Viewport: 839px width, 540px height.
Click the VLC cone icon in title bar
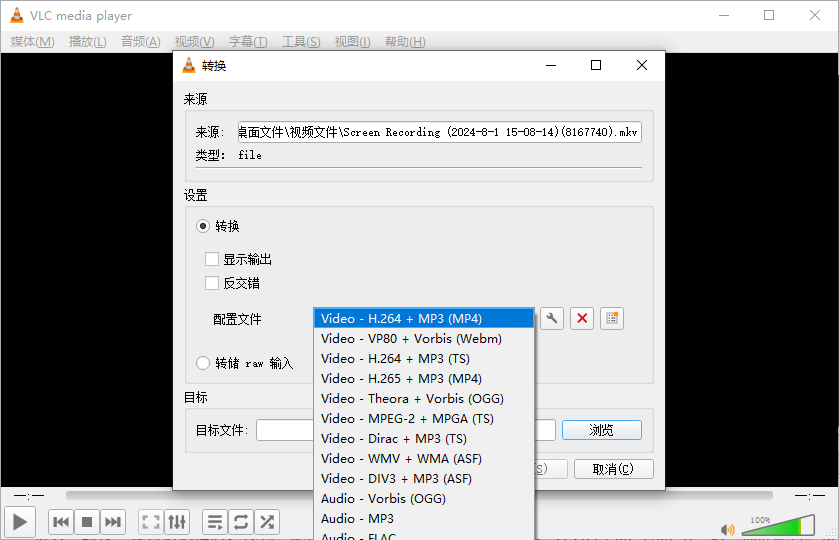[x=17, y=16]
